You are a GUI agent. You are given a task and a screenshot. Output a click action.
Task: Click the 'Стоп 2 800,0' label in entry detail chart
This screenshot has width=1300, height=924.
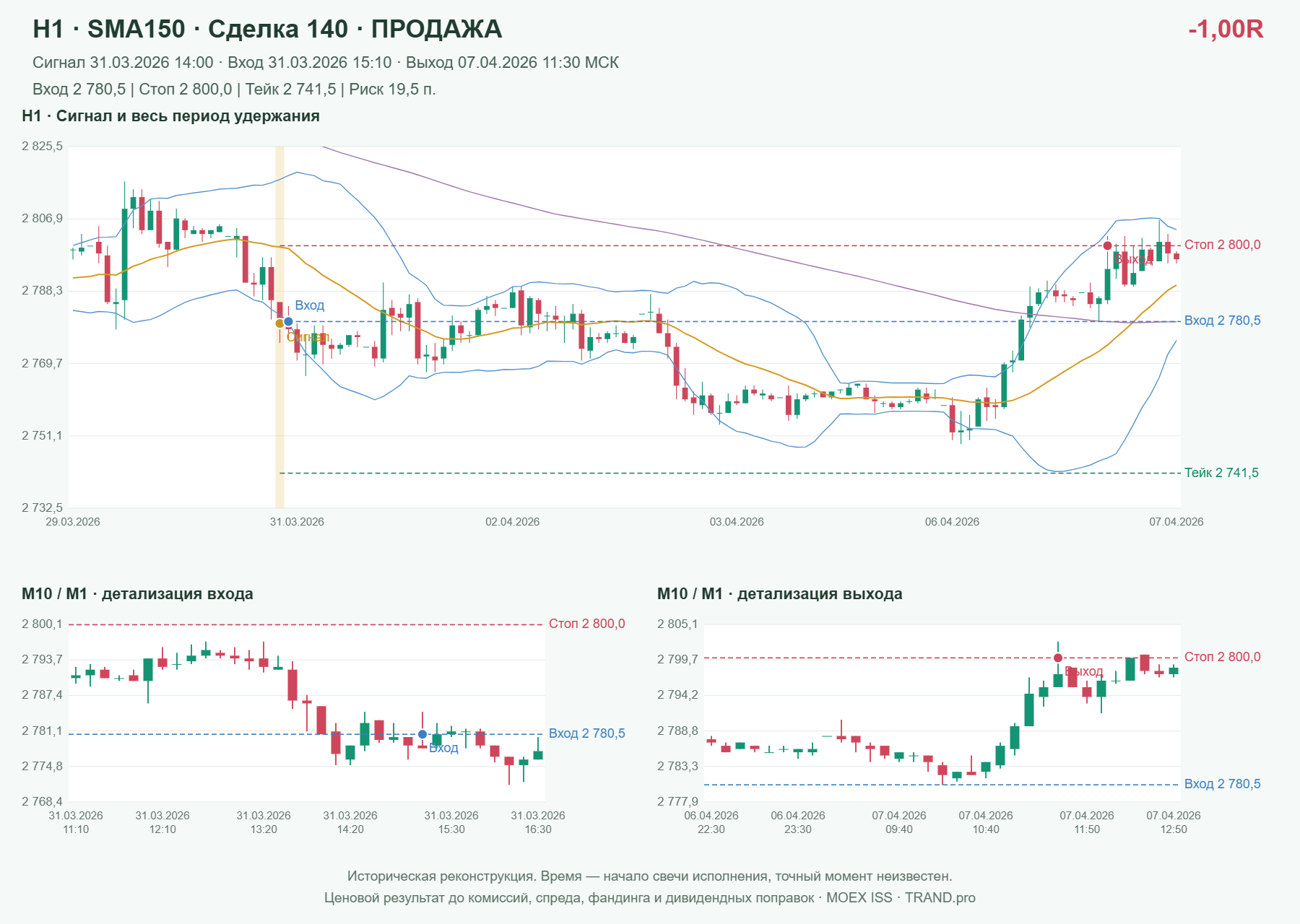pyautogui.click(x=587, y=624)
